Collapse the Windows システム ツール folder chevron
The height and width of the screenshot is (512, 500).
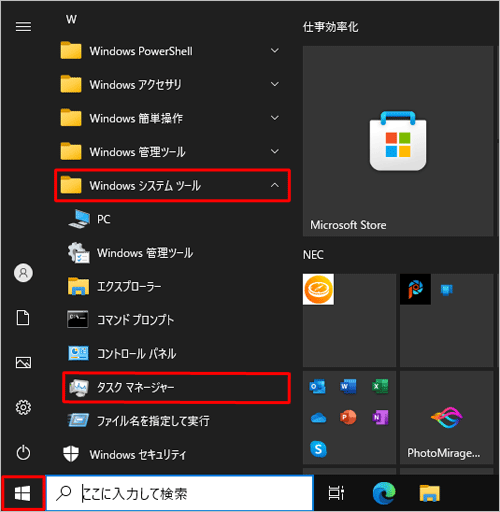click(275, 185)
